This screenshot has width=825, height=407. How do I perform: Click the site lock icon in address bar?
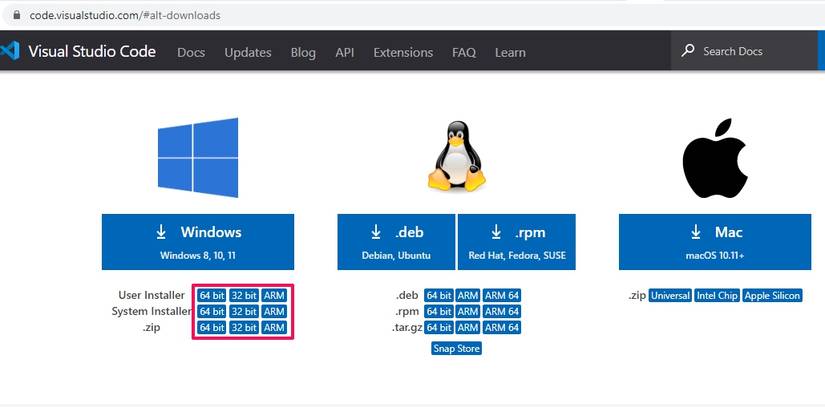point(16,15)
